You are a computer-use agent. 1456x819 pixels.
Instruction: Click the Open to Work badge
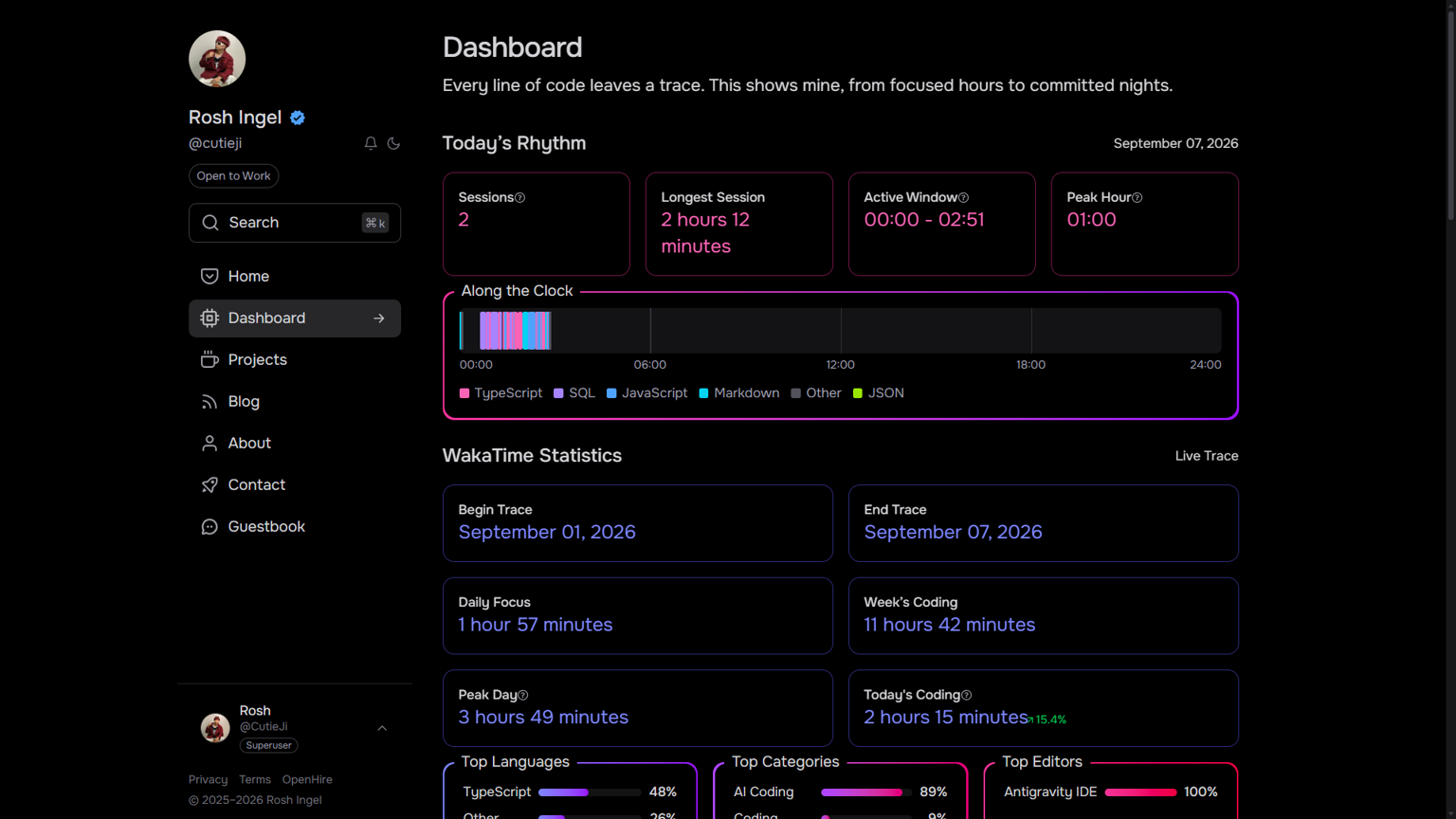(x=233, y=175)
